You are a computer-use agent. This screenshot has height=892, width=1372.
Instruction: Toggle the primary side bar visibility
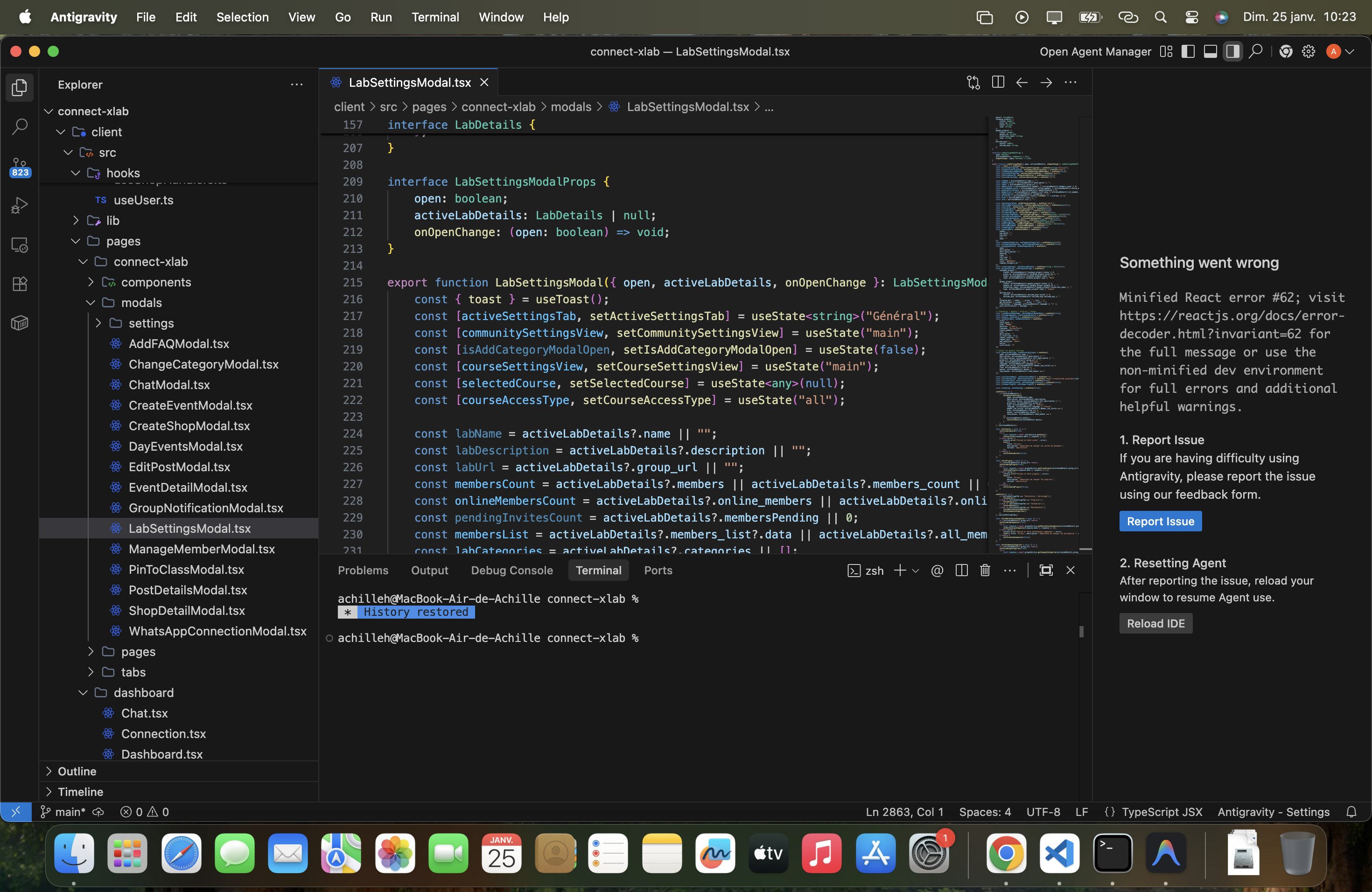tap(1188, 51)
